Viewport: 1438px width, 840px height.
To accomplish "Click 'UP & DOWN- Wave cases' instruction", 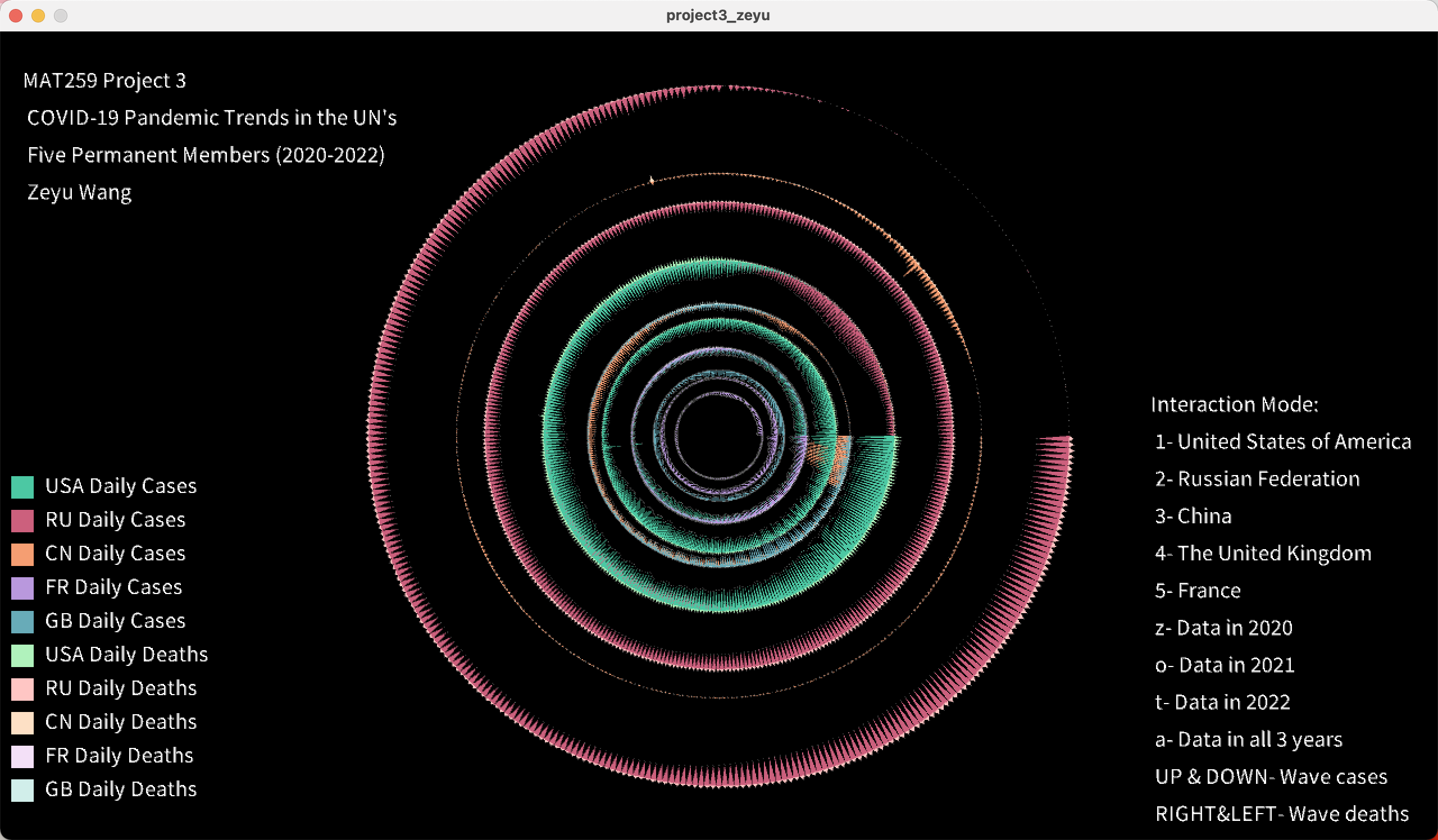I will click(x=1270, y=777).
